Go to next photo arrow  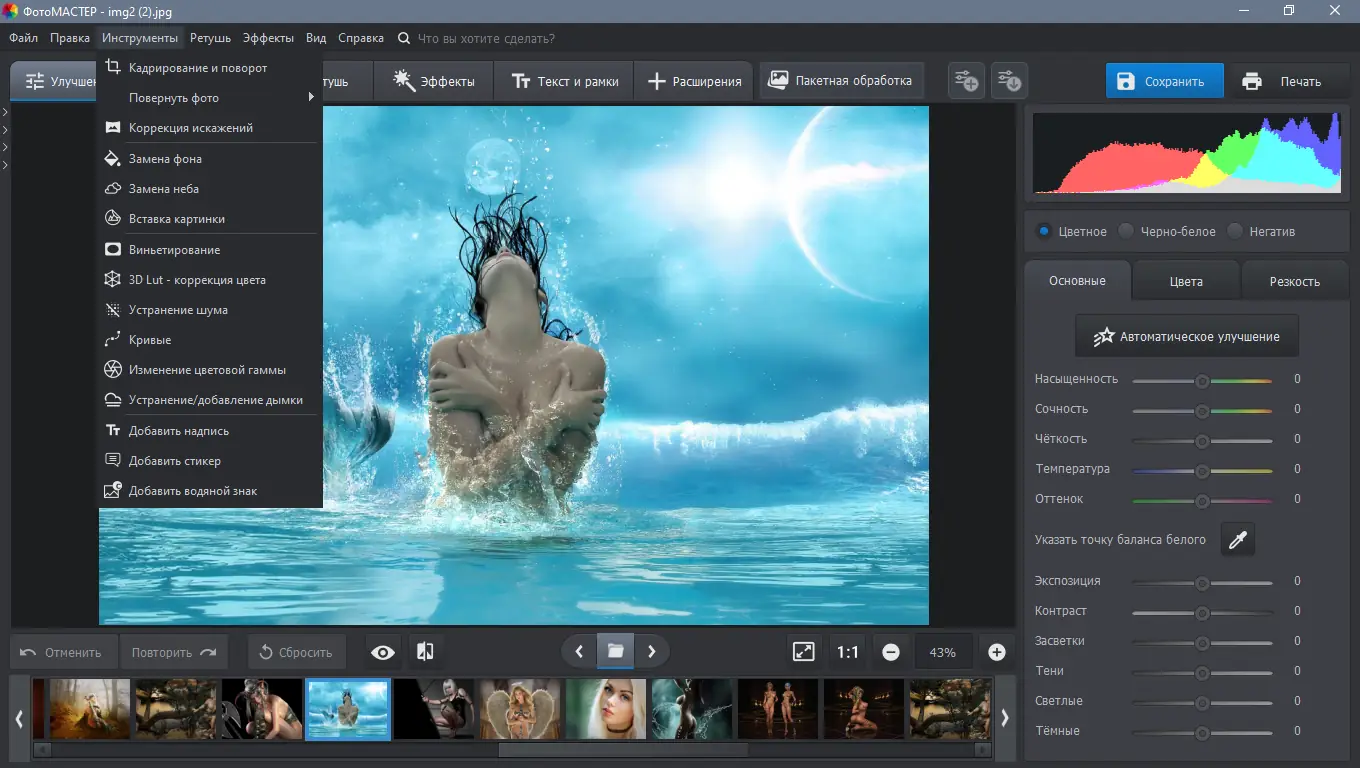click(x=652, y=652)
